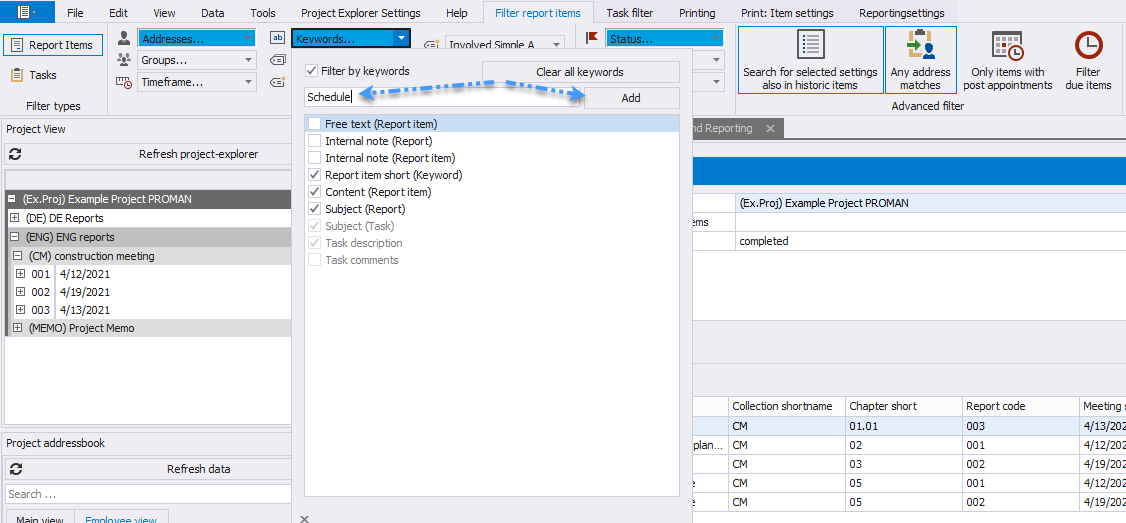
Task: Select the 'completed' value cell
Action: pyautogui.click(x=931, y=241)
